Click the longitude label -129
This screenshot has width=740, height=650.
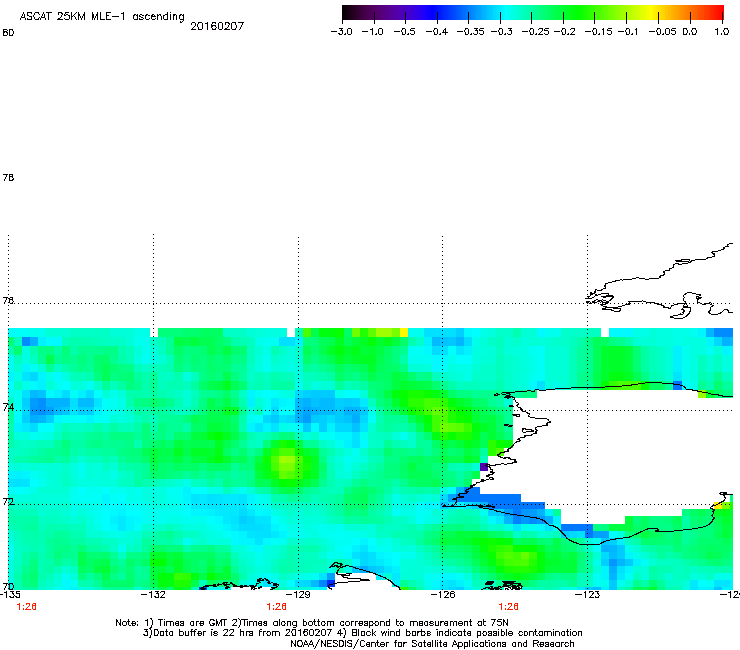point(298,594)
